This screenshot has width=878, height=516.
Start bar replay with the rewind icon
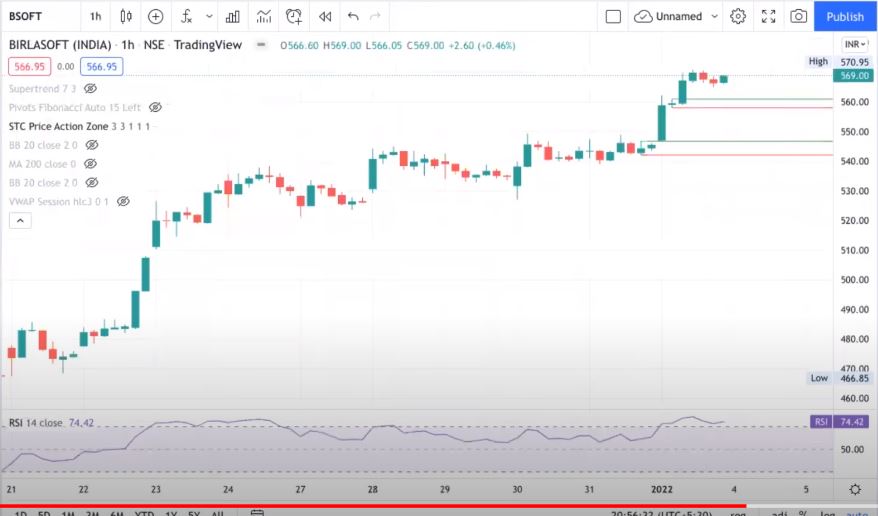324,16
